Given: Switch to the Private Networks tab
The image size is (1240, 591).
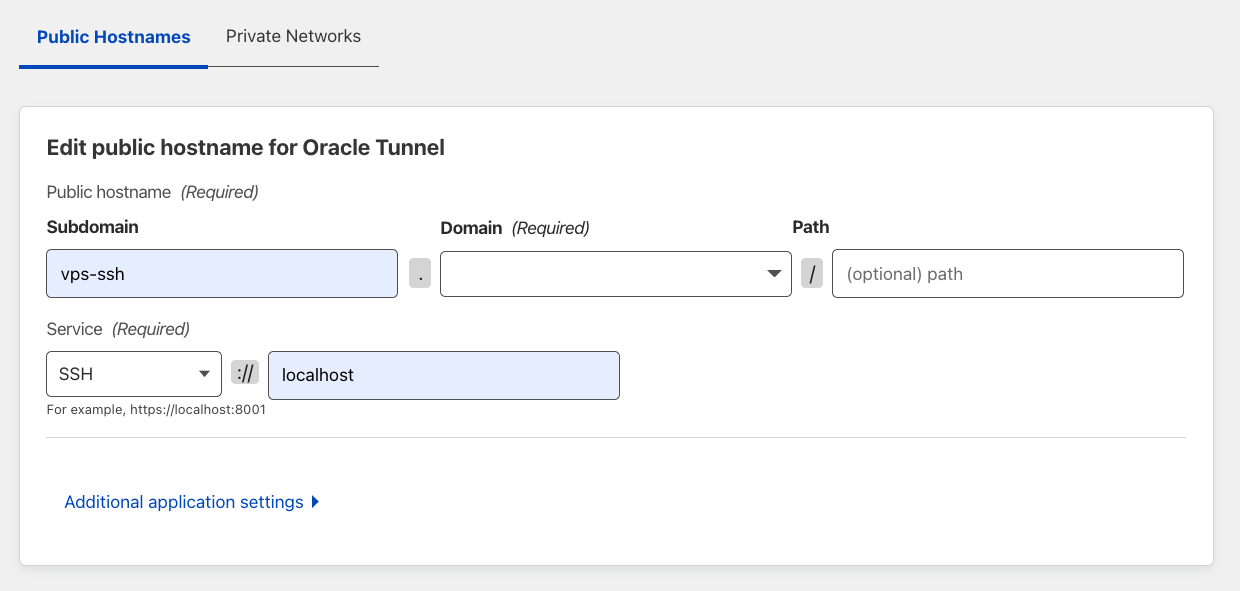Looking at the screenshot, I should point(293,36).
